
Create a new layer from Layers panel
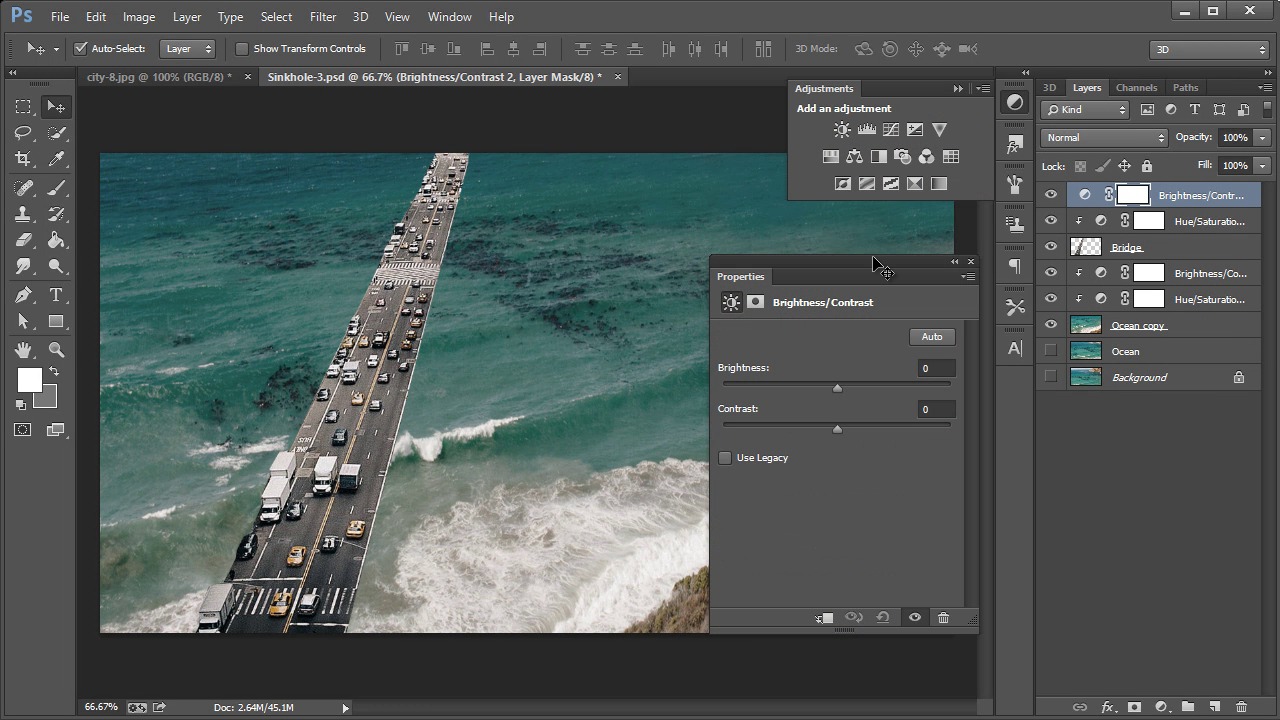(1215, 707)
